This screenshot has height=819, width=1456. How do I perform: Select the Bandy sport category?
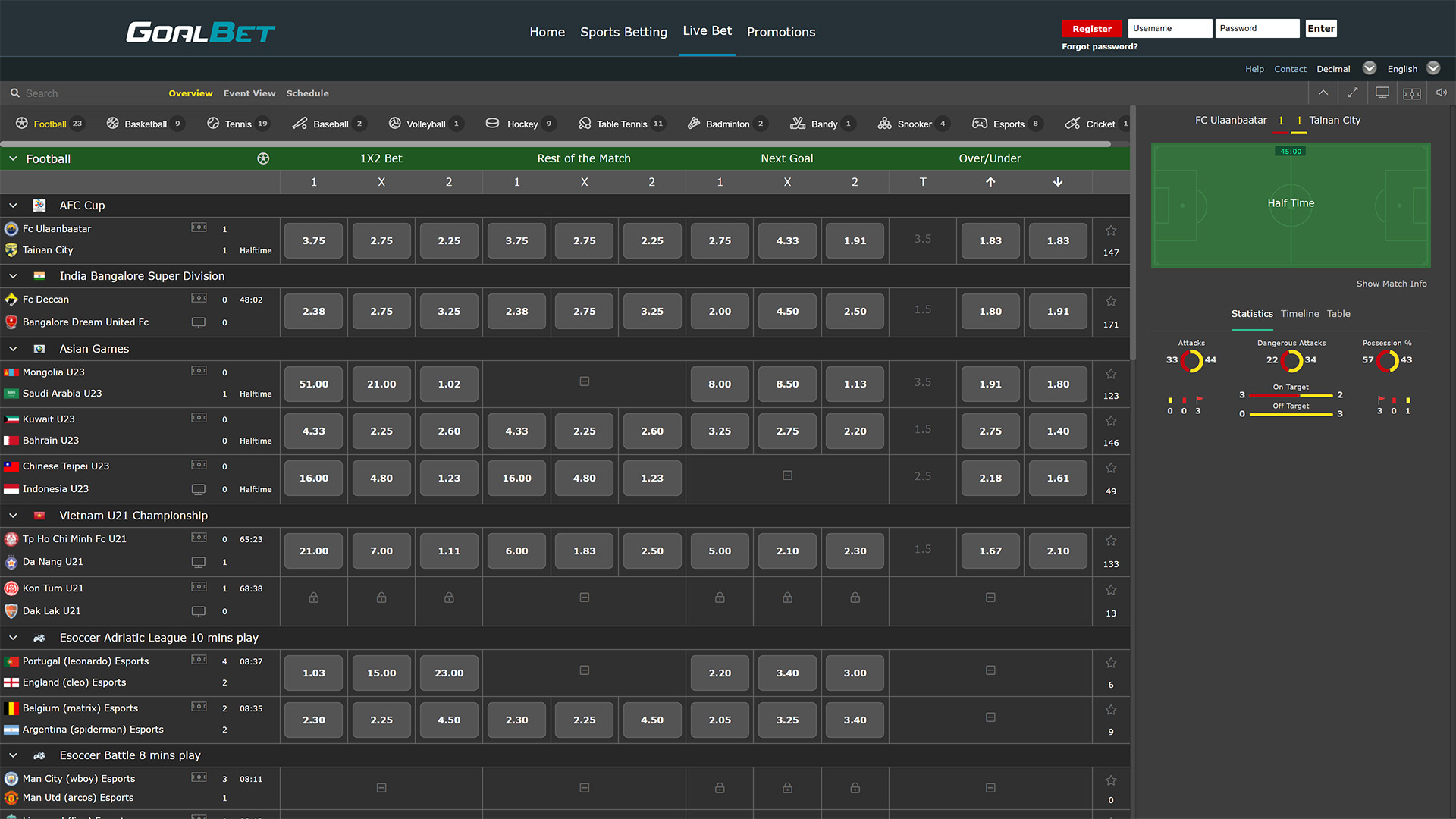pos(824,124)
